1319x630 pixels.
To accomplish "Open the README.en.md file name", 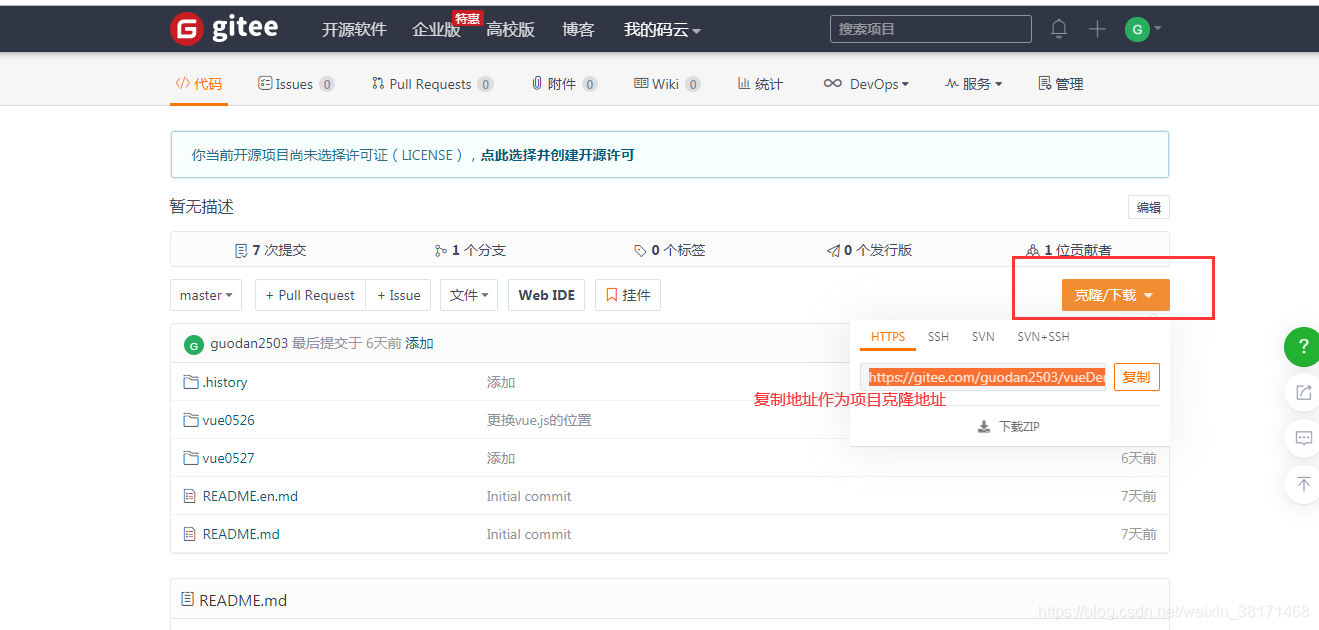I will (x=250, y=496).
